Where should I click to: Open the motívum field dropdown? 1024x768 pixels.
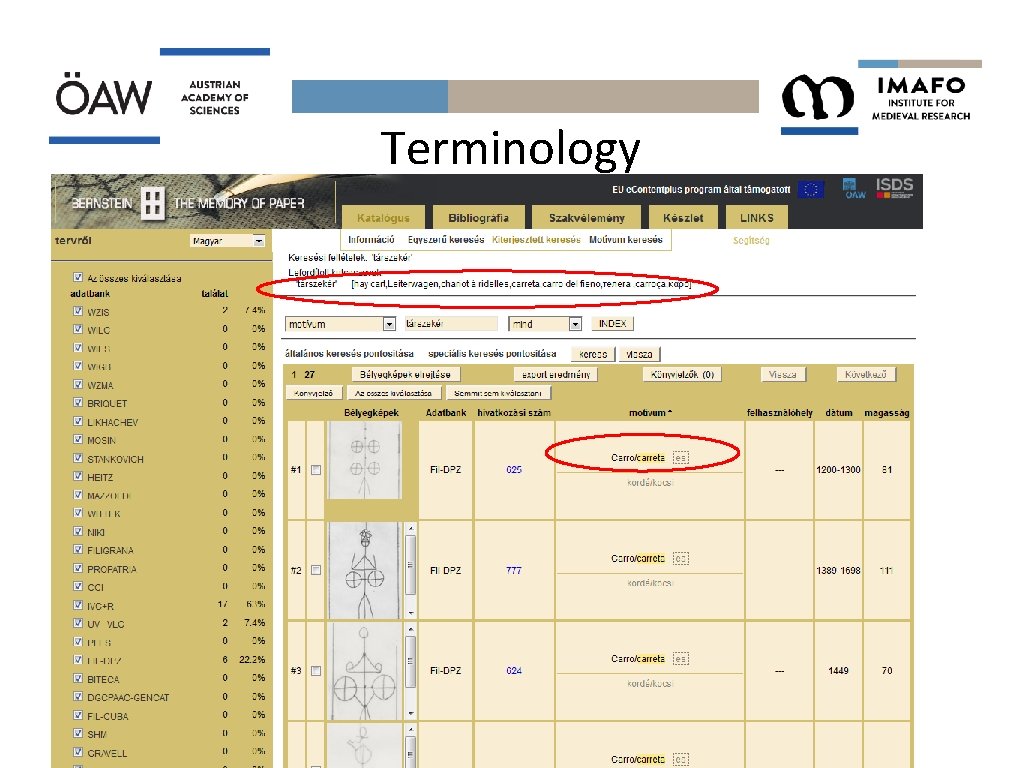[x=340, y=324]
